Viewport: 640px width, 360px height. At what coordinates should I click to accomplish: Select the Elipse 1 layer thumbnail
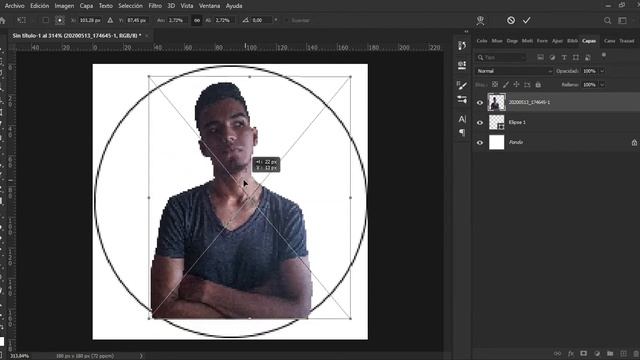click(497, 122)
